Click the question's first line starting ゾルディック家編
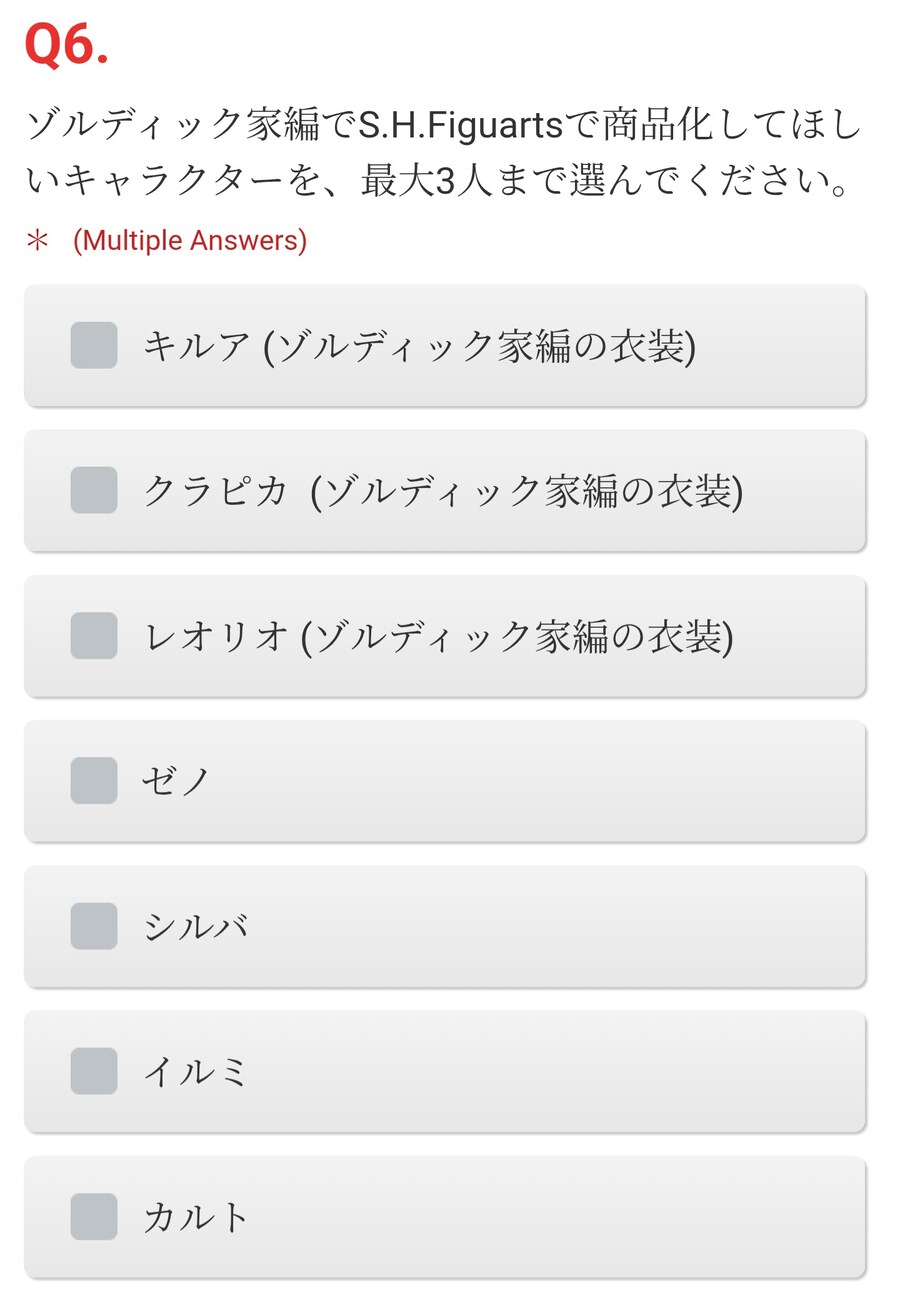Image resolution: width=900 pixels, height=1299 pixels. click(x=441, y=126)
